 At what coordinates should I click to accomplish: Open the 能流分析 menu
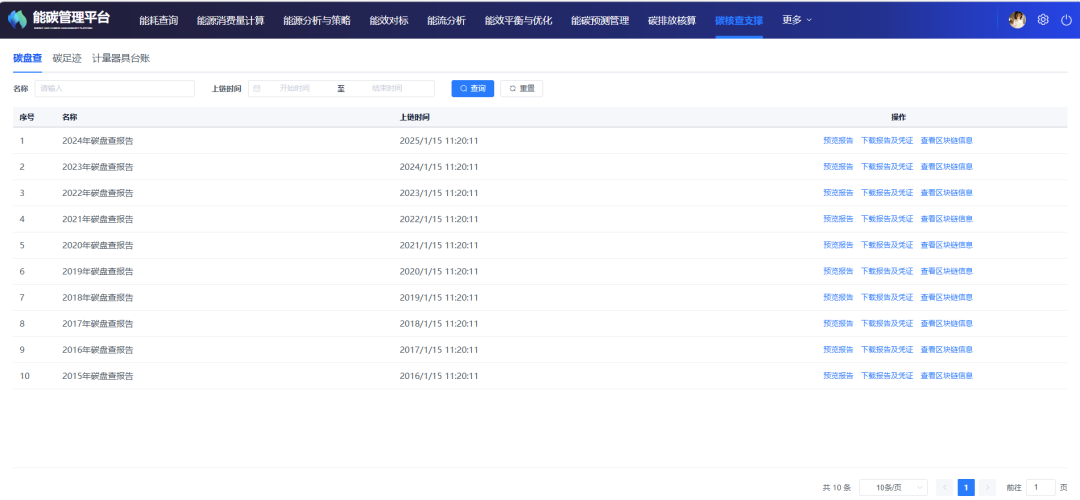pos(446,21)
